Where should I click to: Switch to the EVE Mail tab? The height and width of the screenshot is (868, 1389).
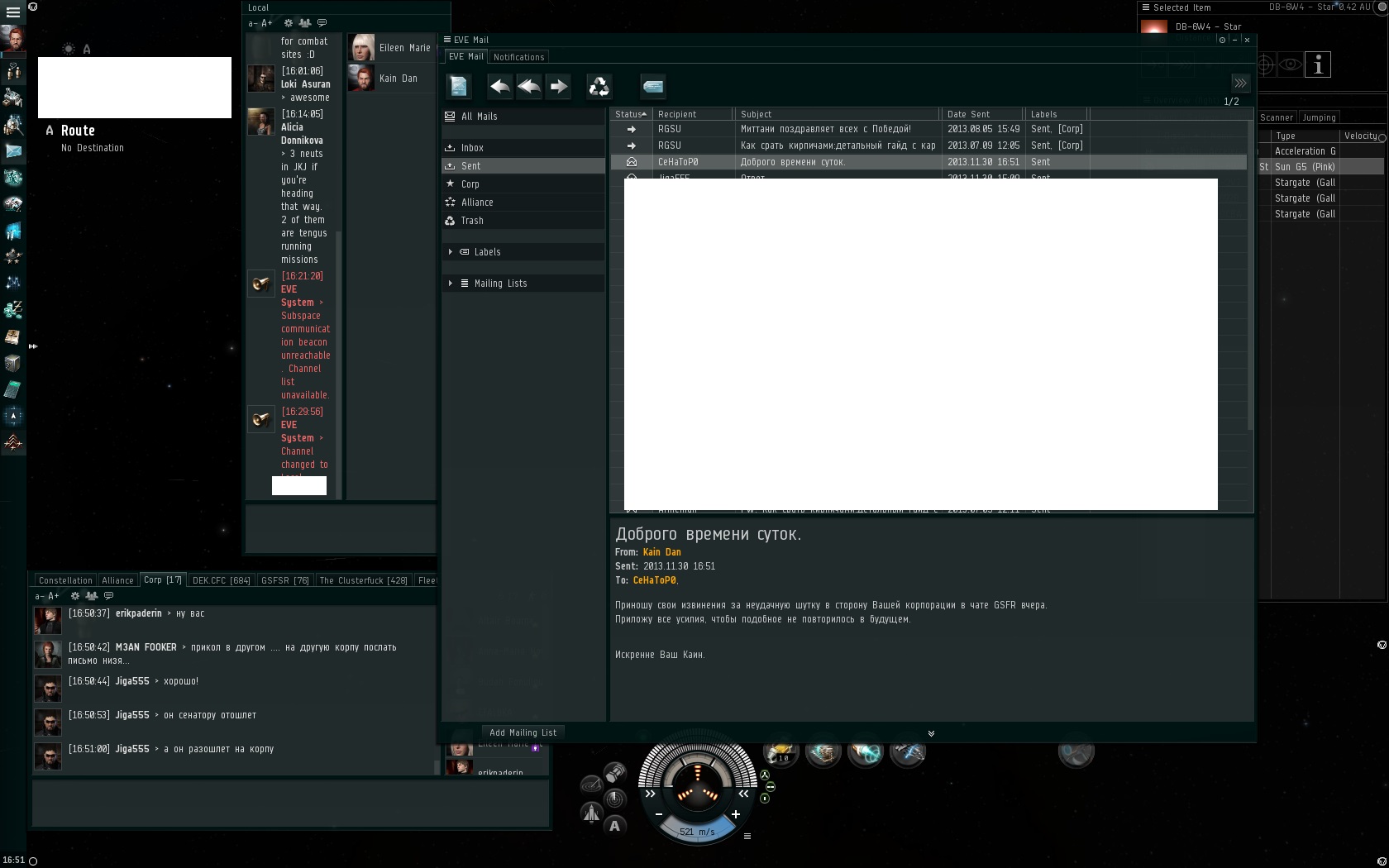point(466,56)
